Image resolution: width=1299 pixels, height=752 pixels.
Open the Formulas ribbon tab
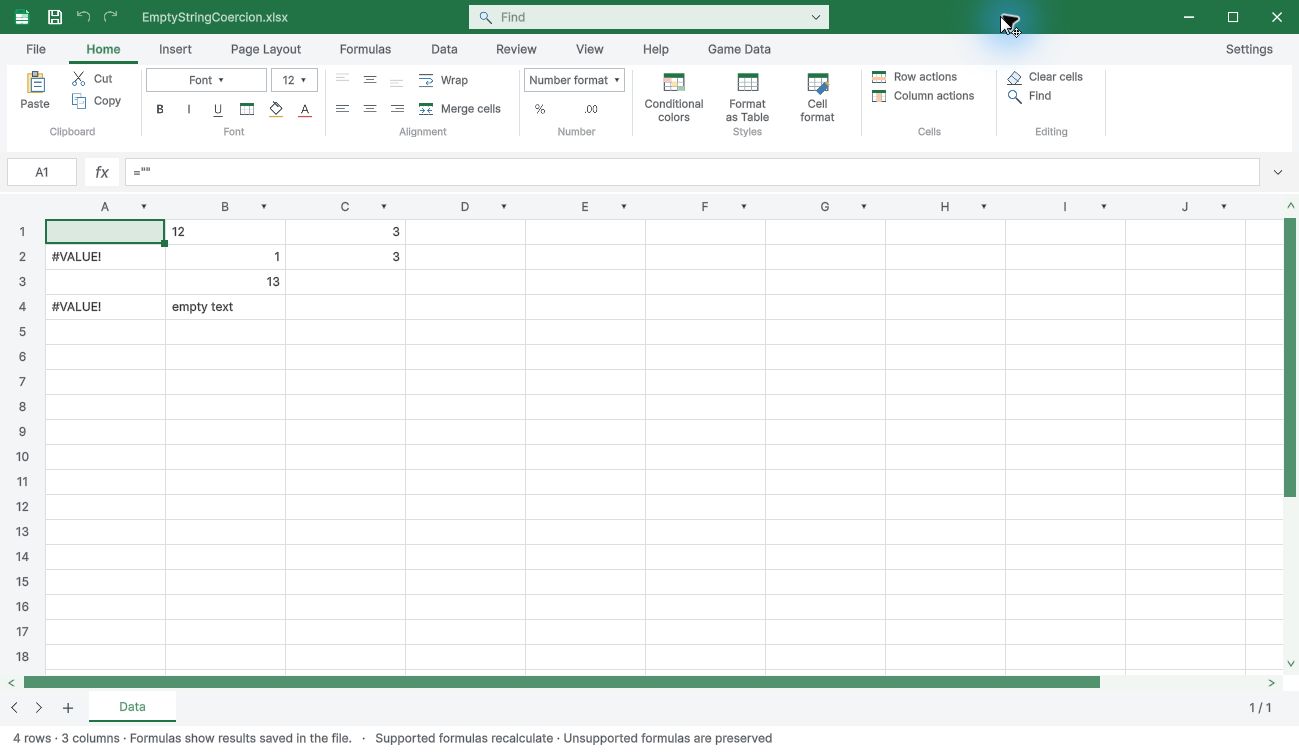pos(365,49)
